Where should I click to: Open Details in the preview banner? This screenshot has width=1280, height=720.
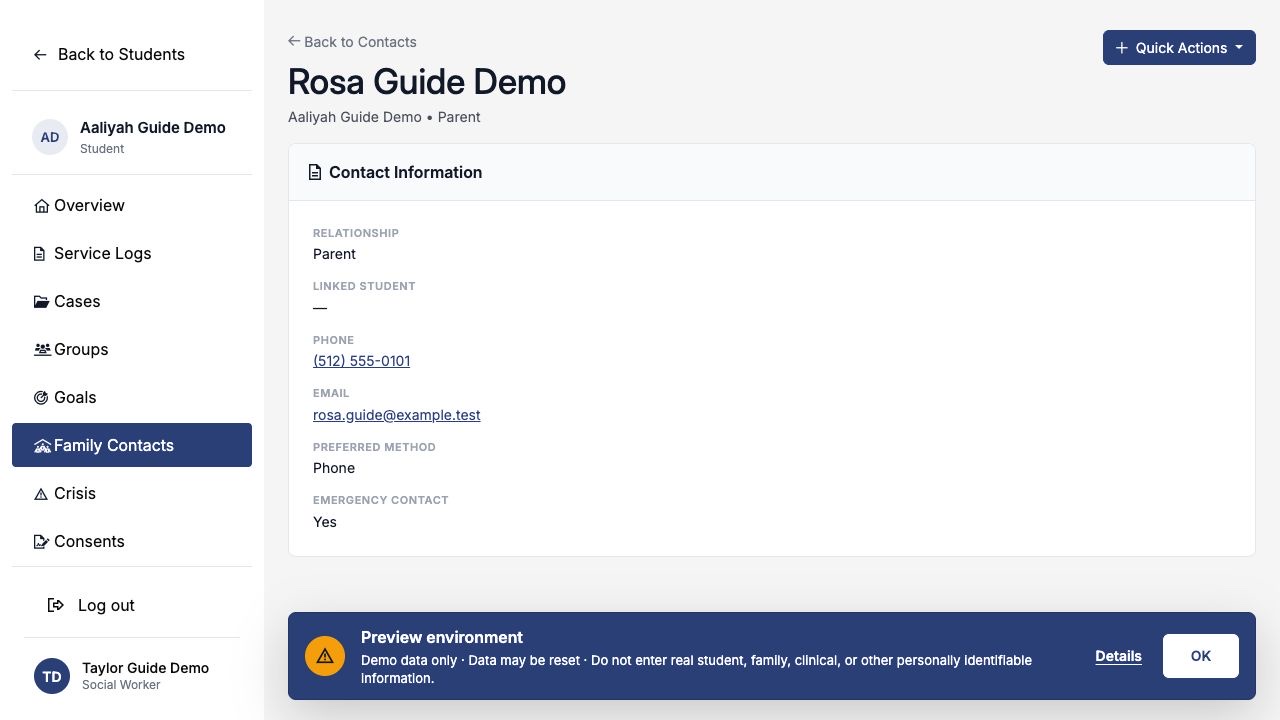coord(1118,656)
